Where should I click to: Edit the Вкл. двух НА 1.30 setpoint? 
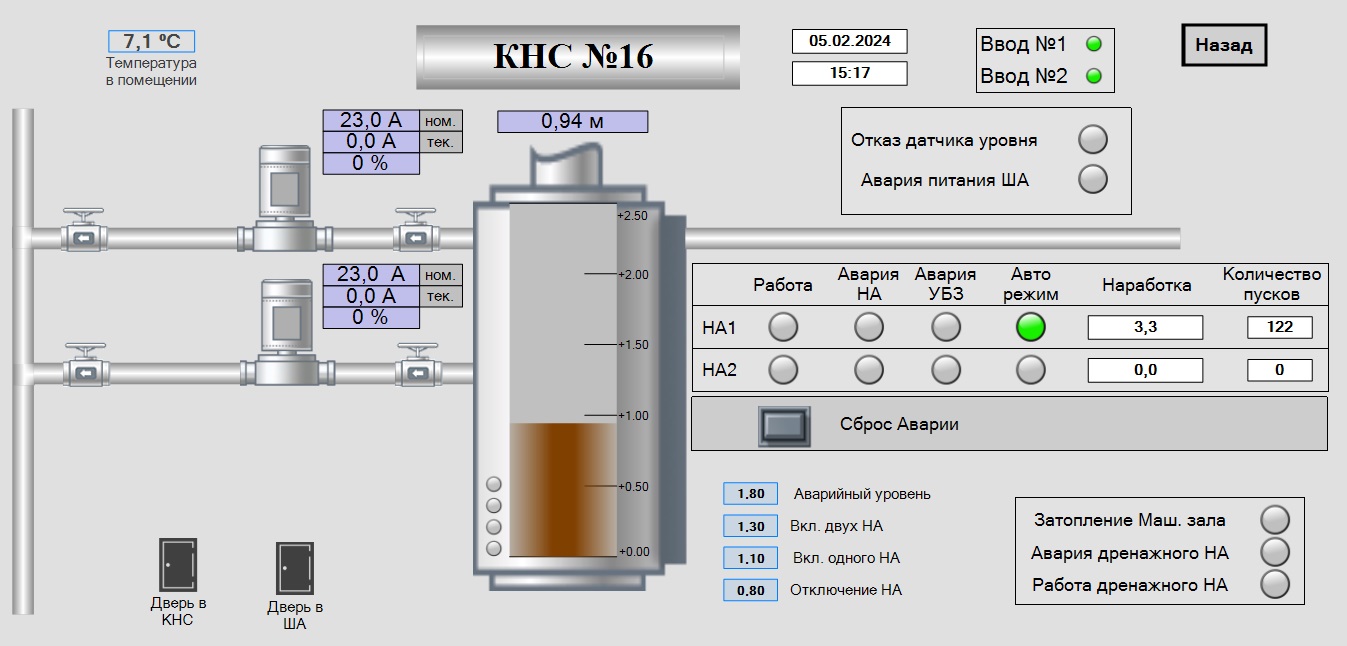750,526
